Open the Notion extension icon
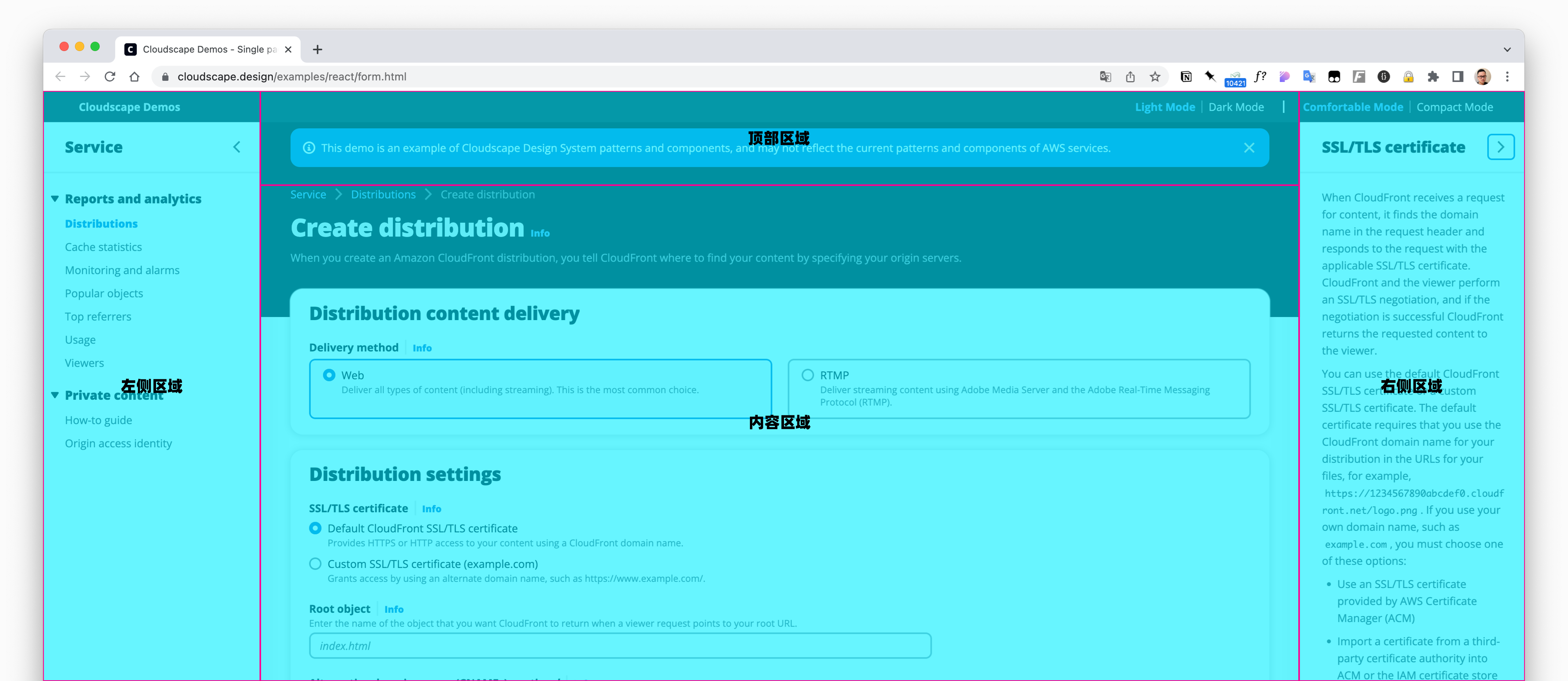This screenshot has height=681, width=1568. 1186,76
